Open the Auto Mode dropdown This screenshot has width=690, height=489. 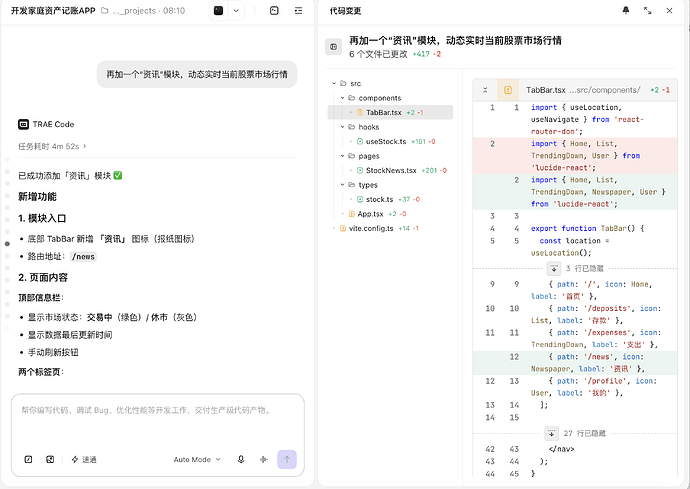click(197, 460)
